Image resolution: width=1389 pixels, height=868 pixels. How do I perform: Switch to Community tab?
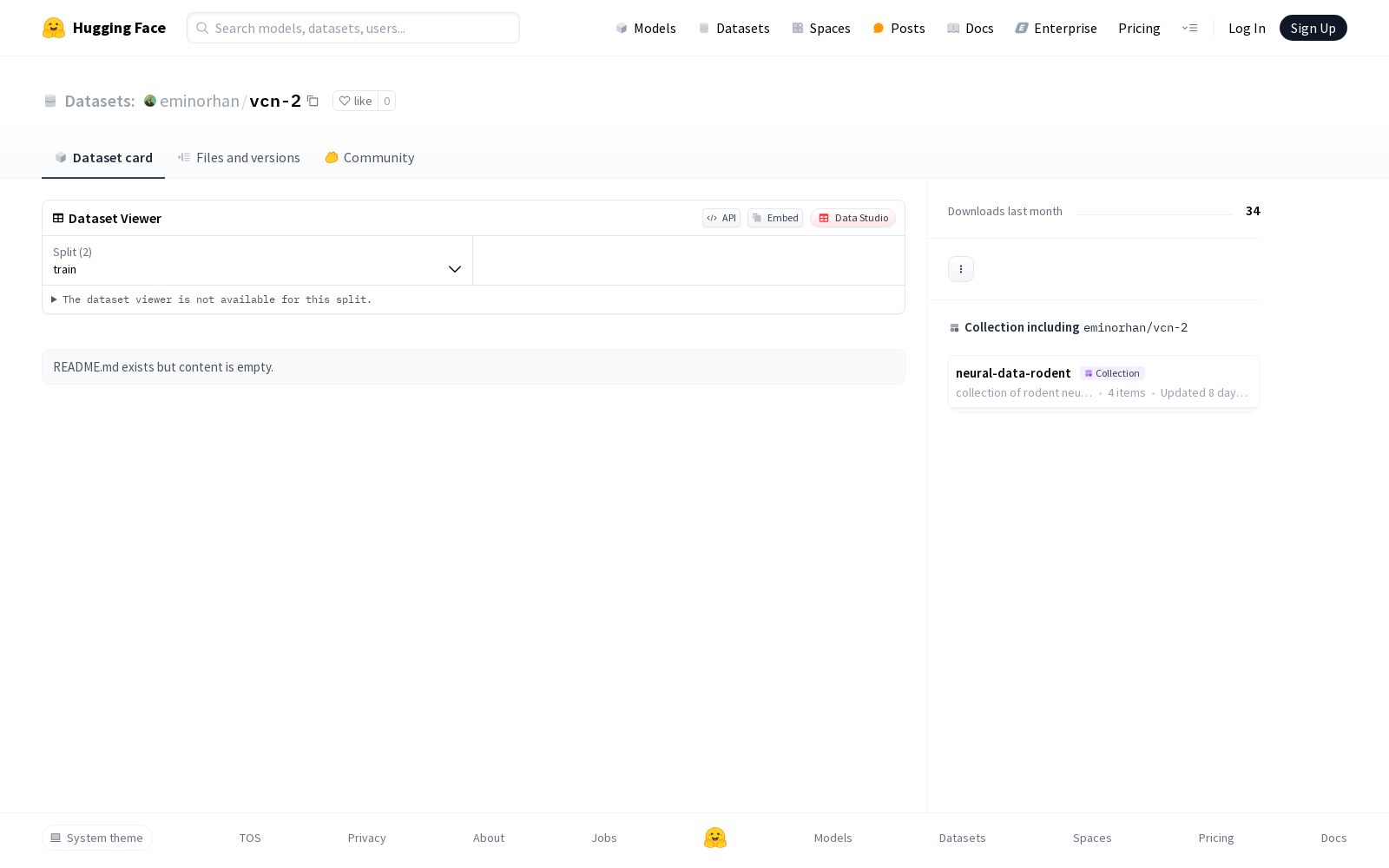[x=370, y=157]
